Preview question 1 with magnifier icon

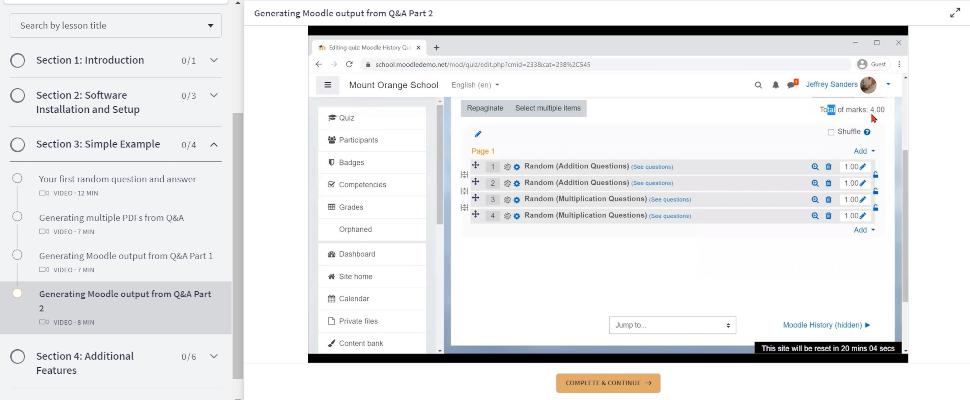coord(815,167)
